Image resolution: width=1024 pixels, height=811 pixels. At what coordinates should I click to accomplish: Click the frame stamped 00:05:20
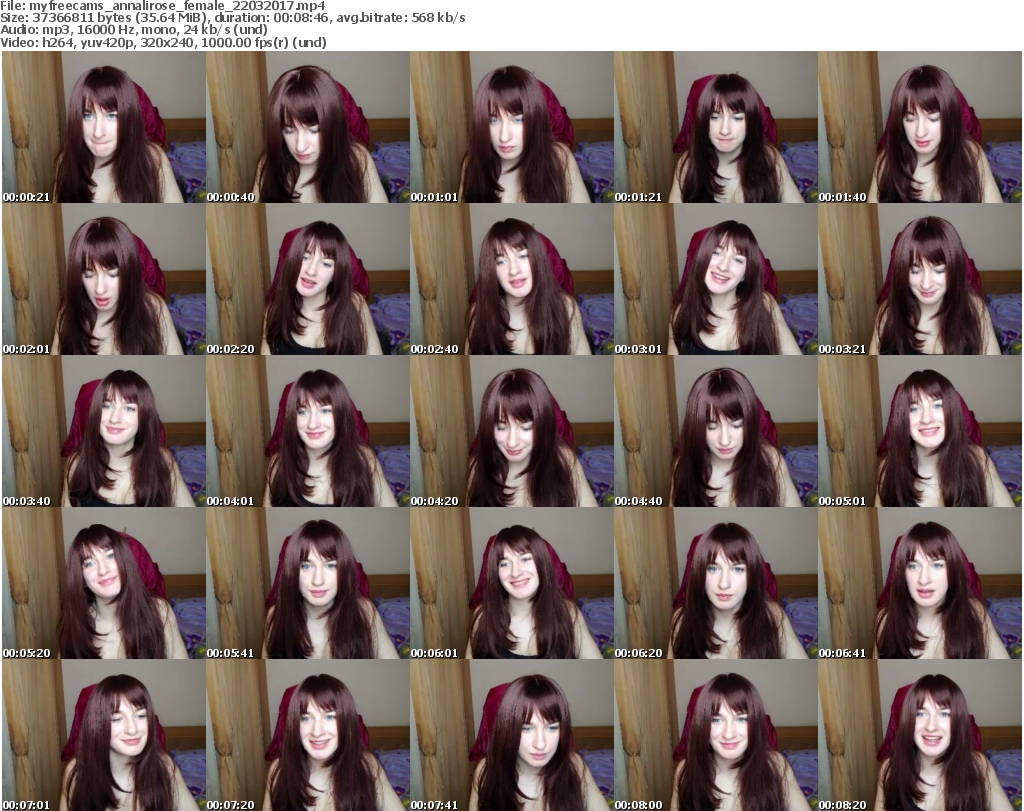tap(104, 583)
